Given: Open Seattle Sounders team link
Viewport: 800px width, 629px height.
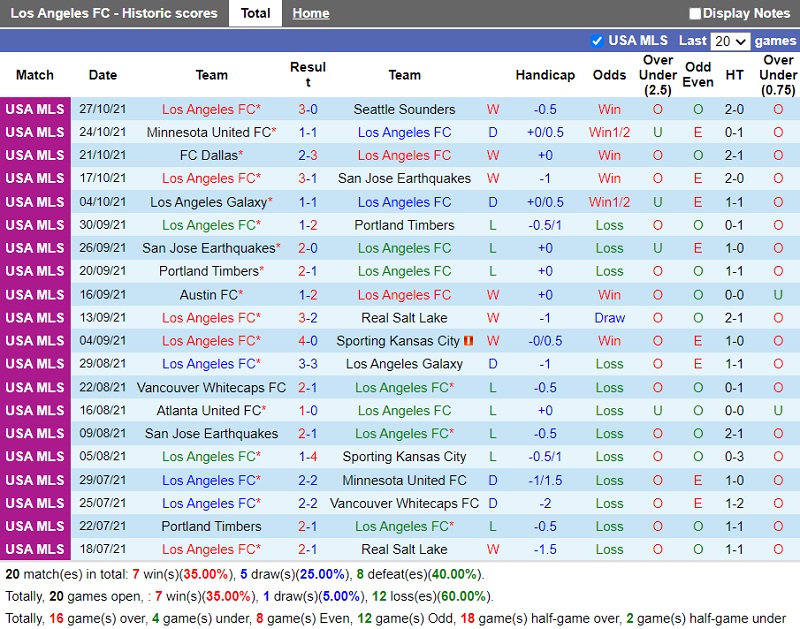Looking at the screenshot, I should pos(404,110).
